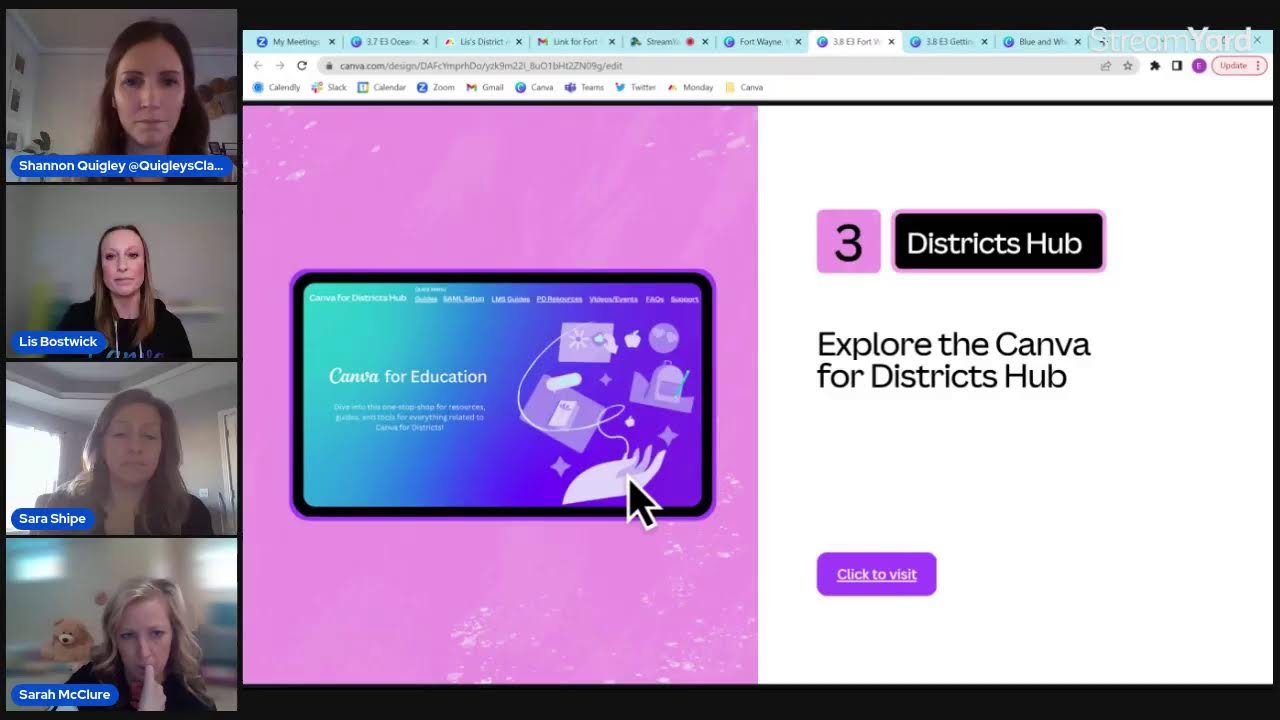The width and height of the screenshot is (1280, 720).
Task: Select Sarah McClure's video tile
Action: [121, 625]
